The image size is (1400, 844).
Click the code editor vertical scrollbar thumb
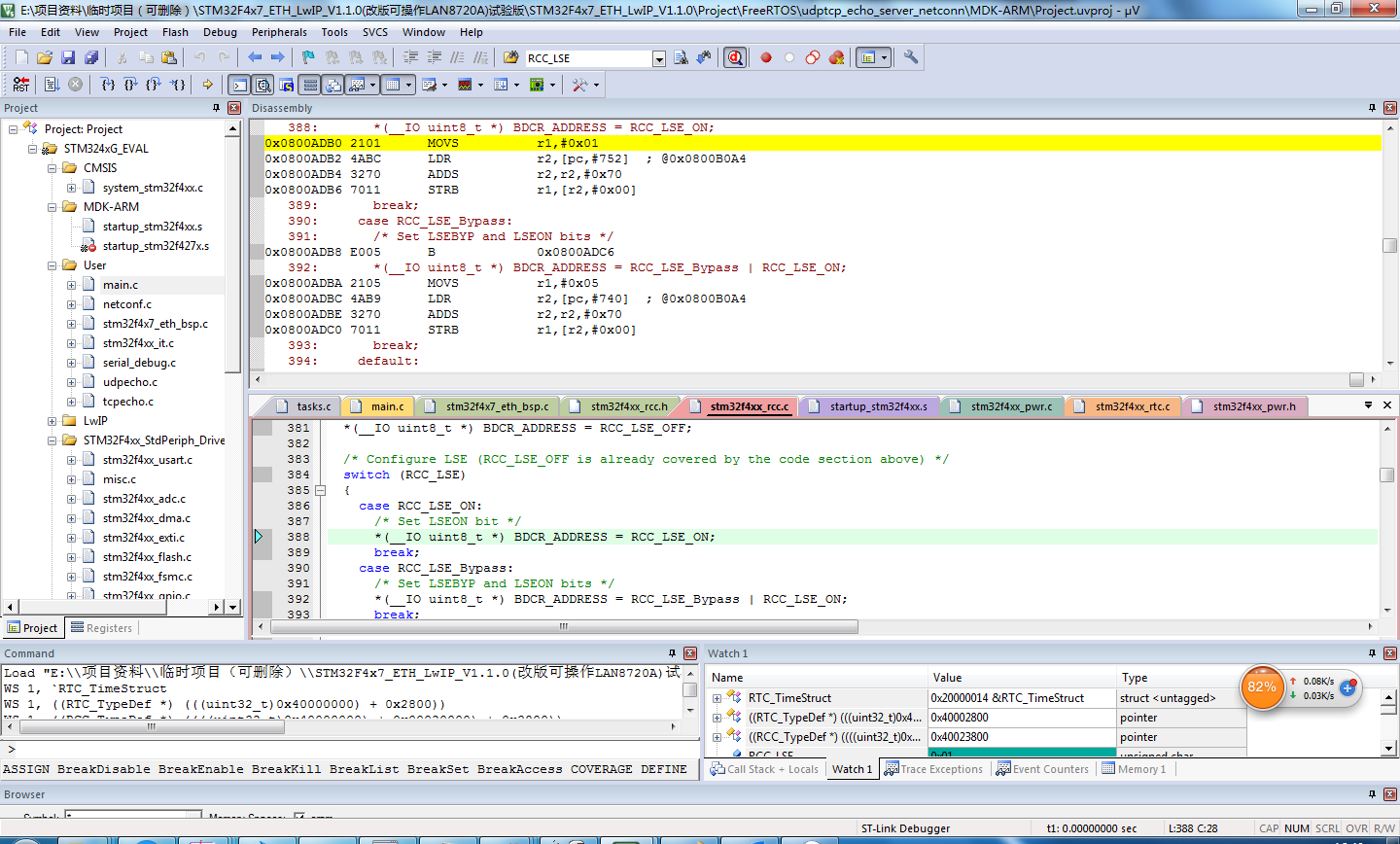1387,475
